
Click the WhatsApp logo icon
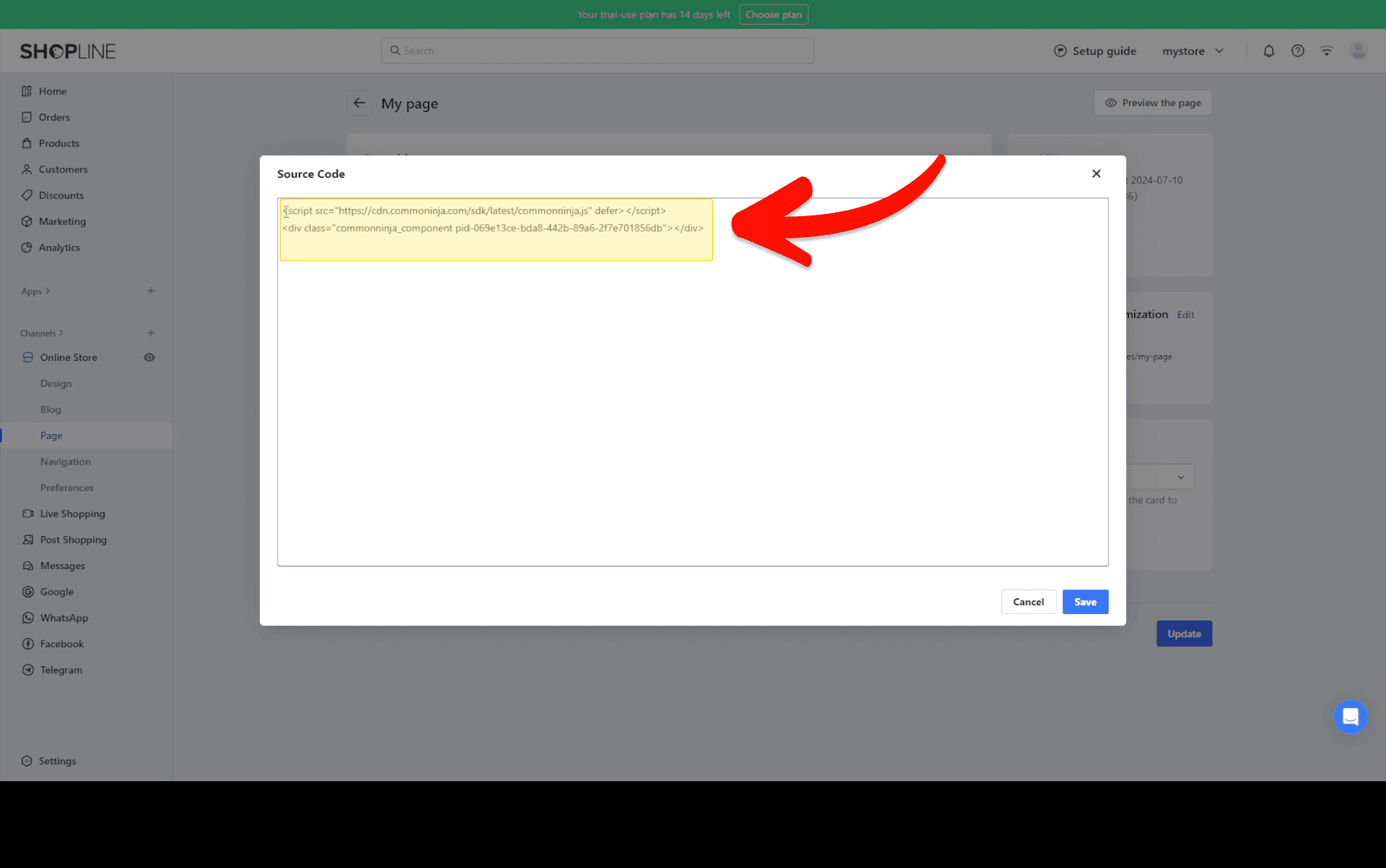click(x=28, y=618)
